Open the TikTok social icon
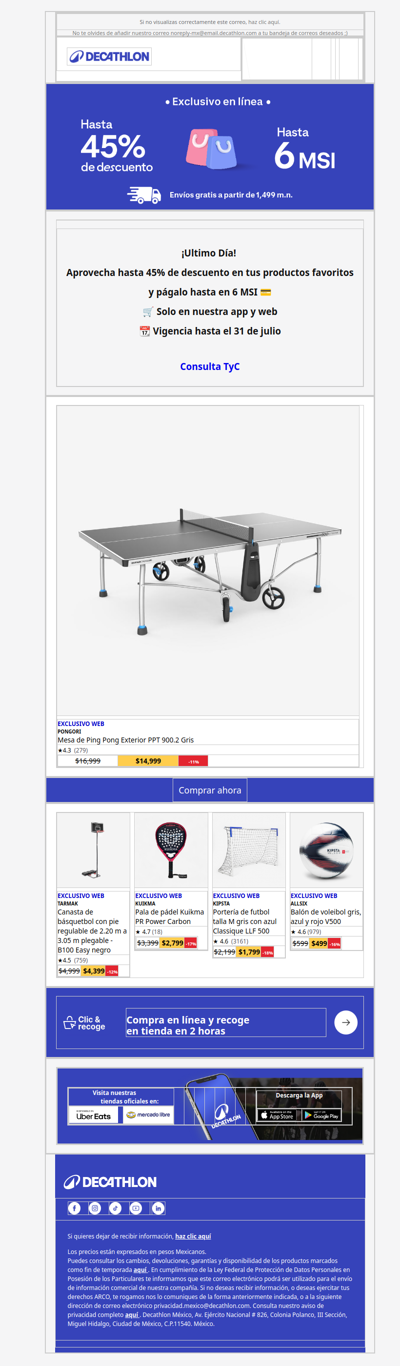 pyautogui.click(x=116, y=1208)
